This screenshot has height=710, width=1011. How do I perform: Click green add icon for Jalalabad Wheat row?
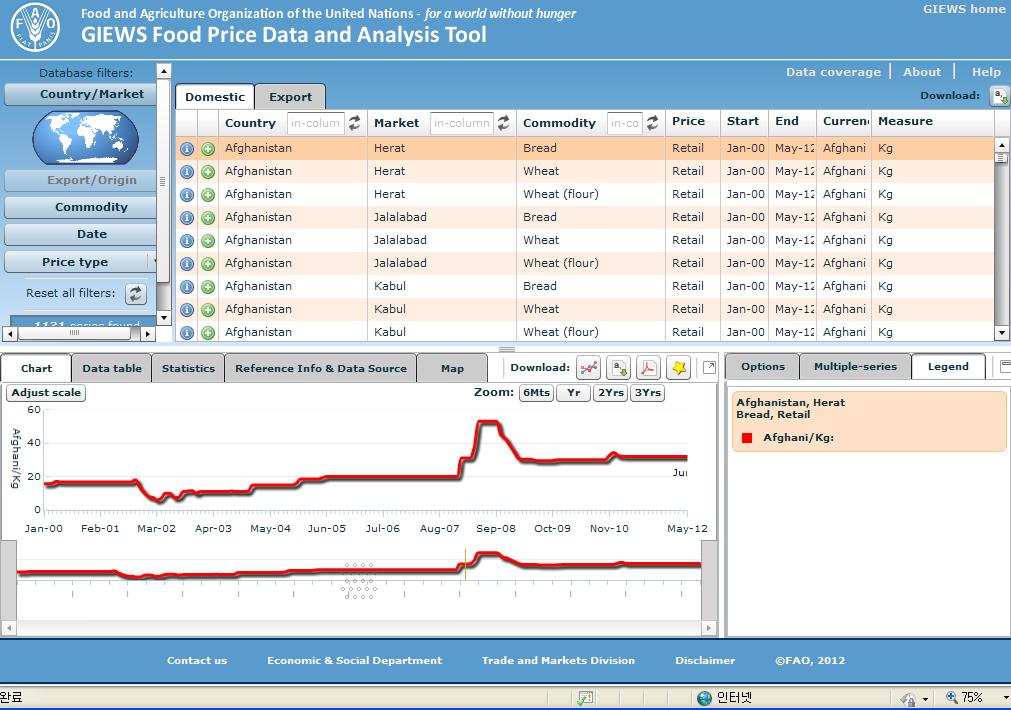[x=208, y=241]
